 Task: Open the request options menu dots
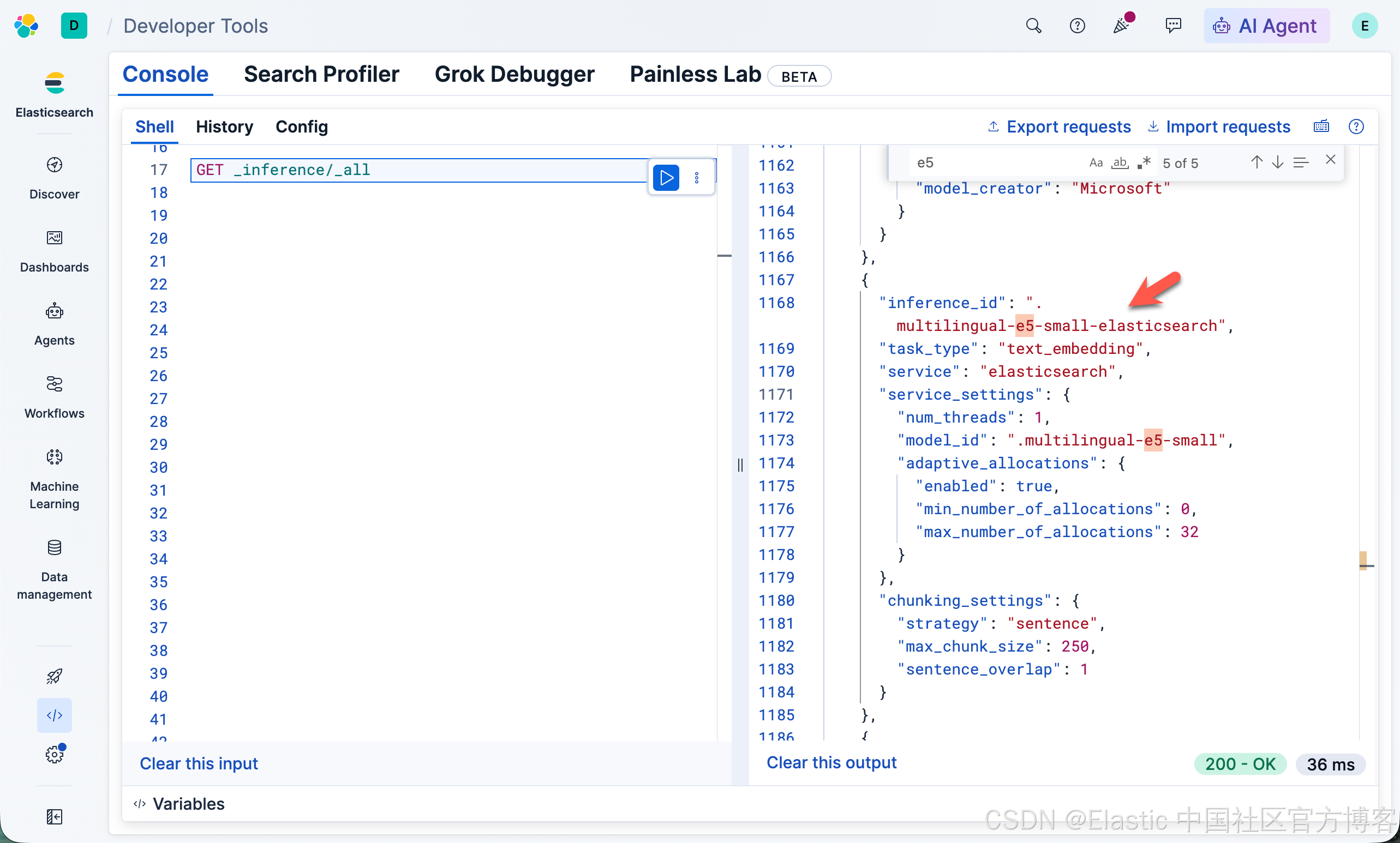pyautogui.click(x=697, y=178)
